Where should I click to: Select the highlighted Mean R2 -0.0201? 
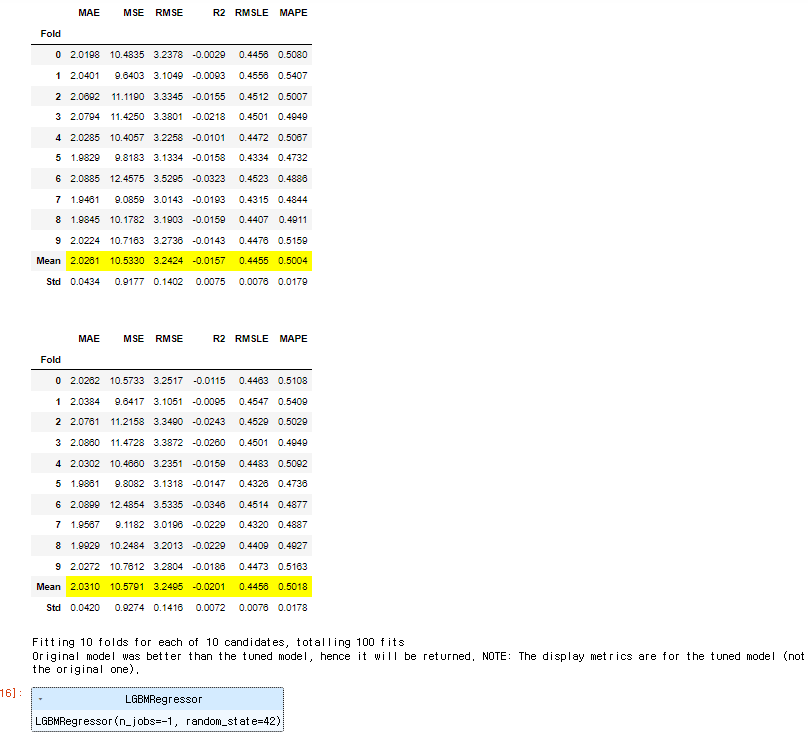coord(209,586)
